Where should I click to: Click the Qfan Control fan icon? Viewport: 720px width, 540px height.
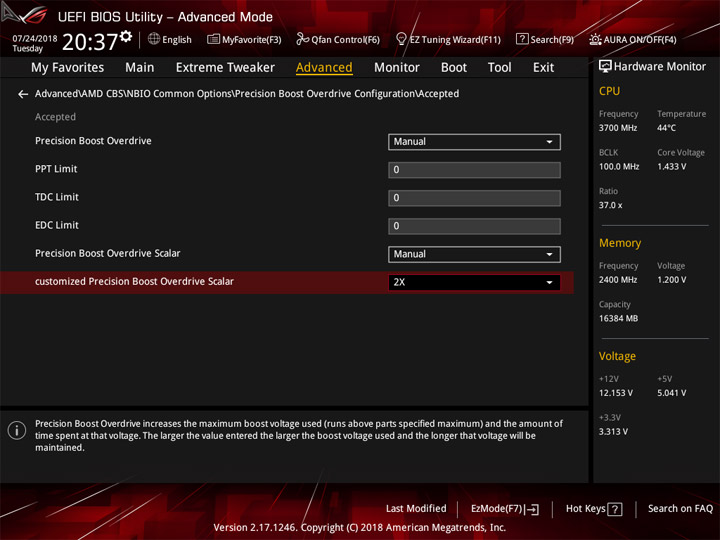point(302,39)
